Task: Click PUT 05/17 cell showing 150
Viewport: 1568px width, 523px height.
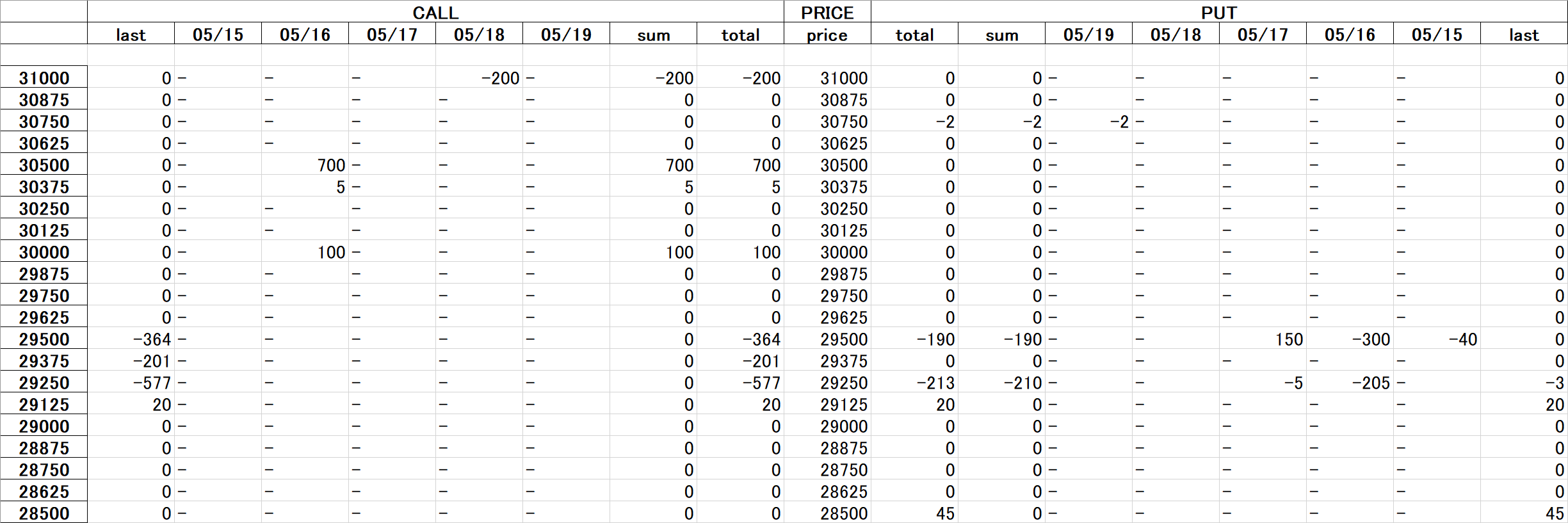Action: point(1263,339)
